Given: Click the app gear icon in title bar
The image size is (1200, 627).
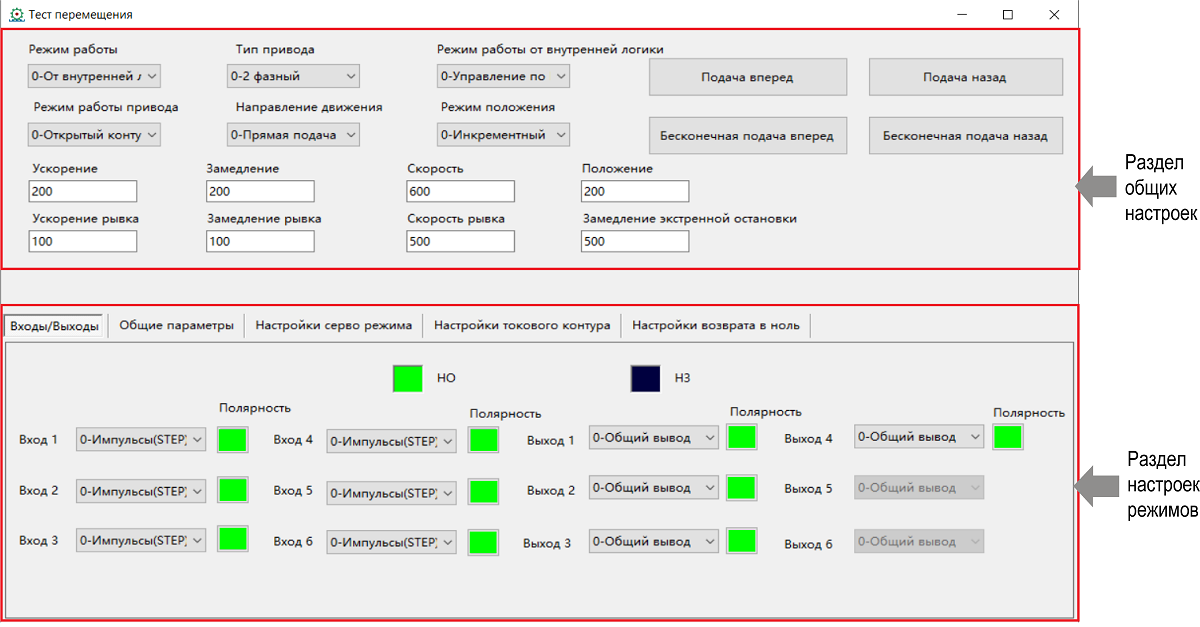Looking at the screenshot, I should [x=16, y=15].
